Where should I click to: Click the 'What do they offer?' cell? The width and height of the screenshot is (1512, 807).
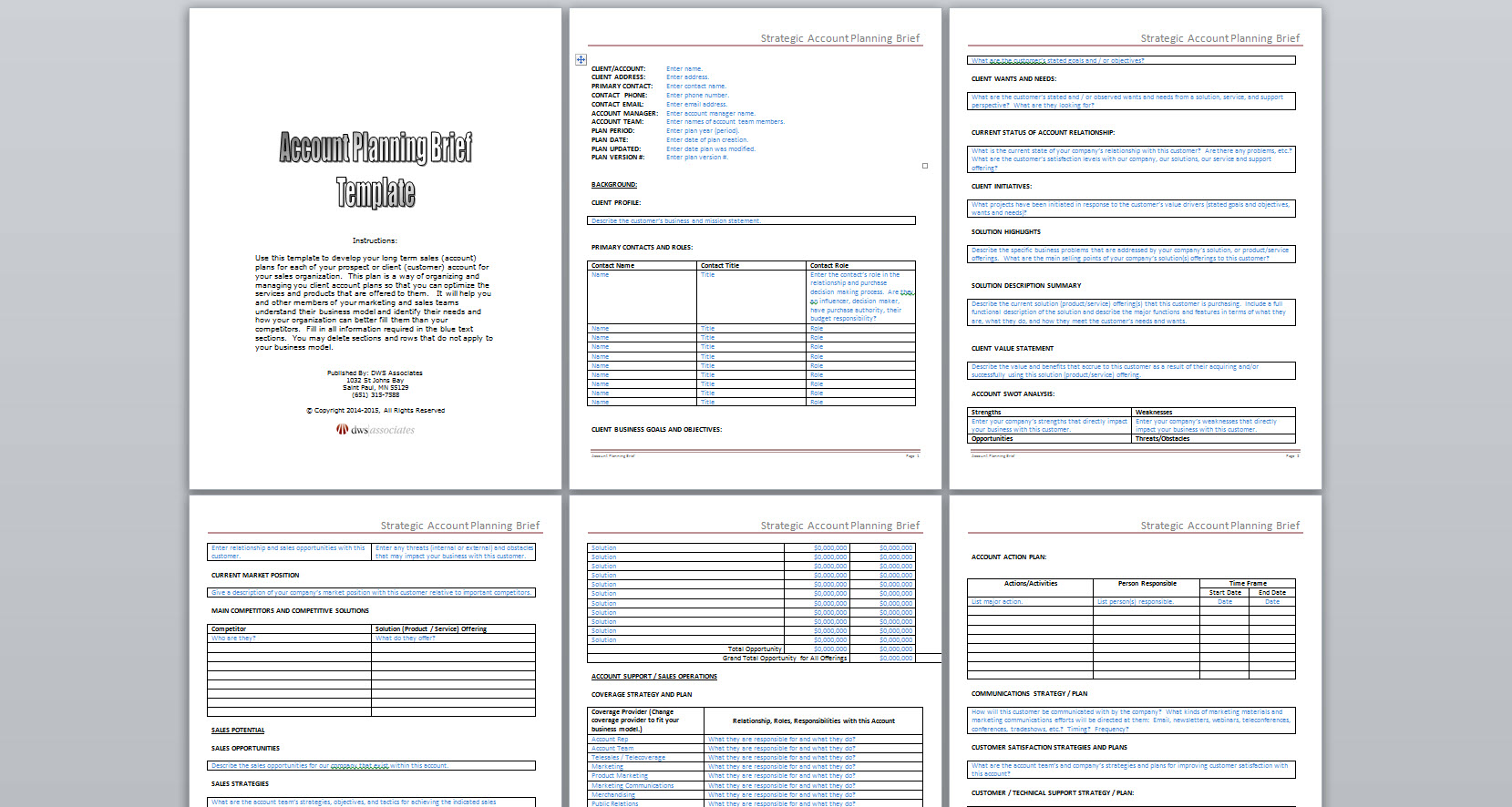[x=406, y=638]
